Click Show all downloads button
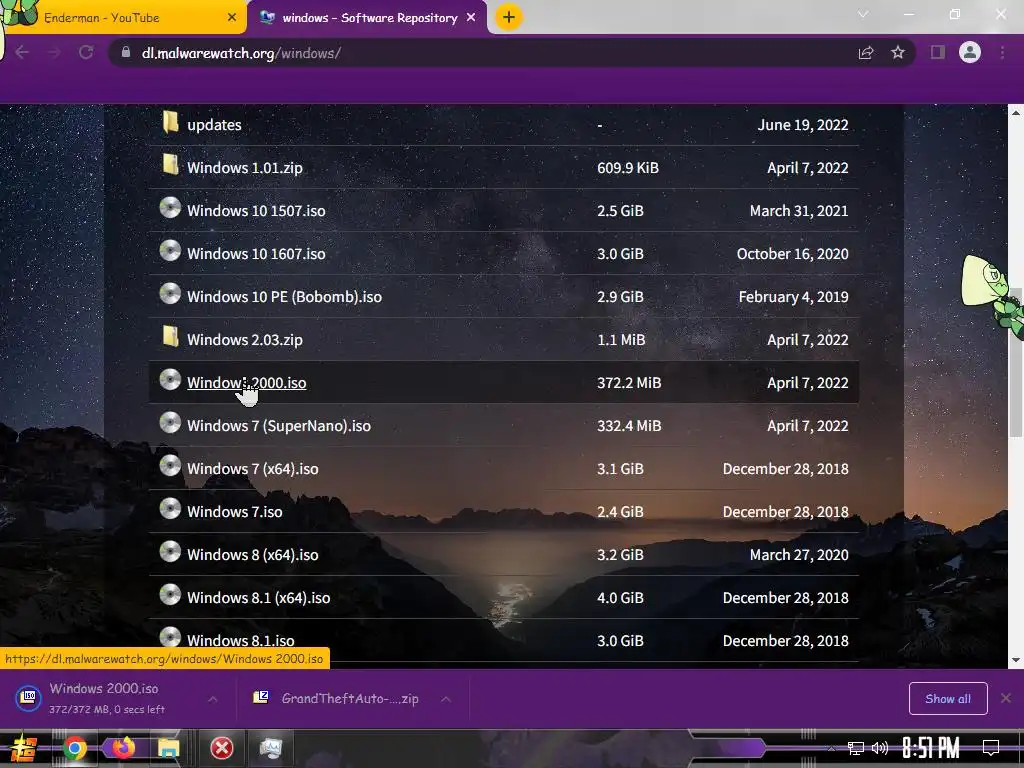 pos(948,699)
